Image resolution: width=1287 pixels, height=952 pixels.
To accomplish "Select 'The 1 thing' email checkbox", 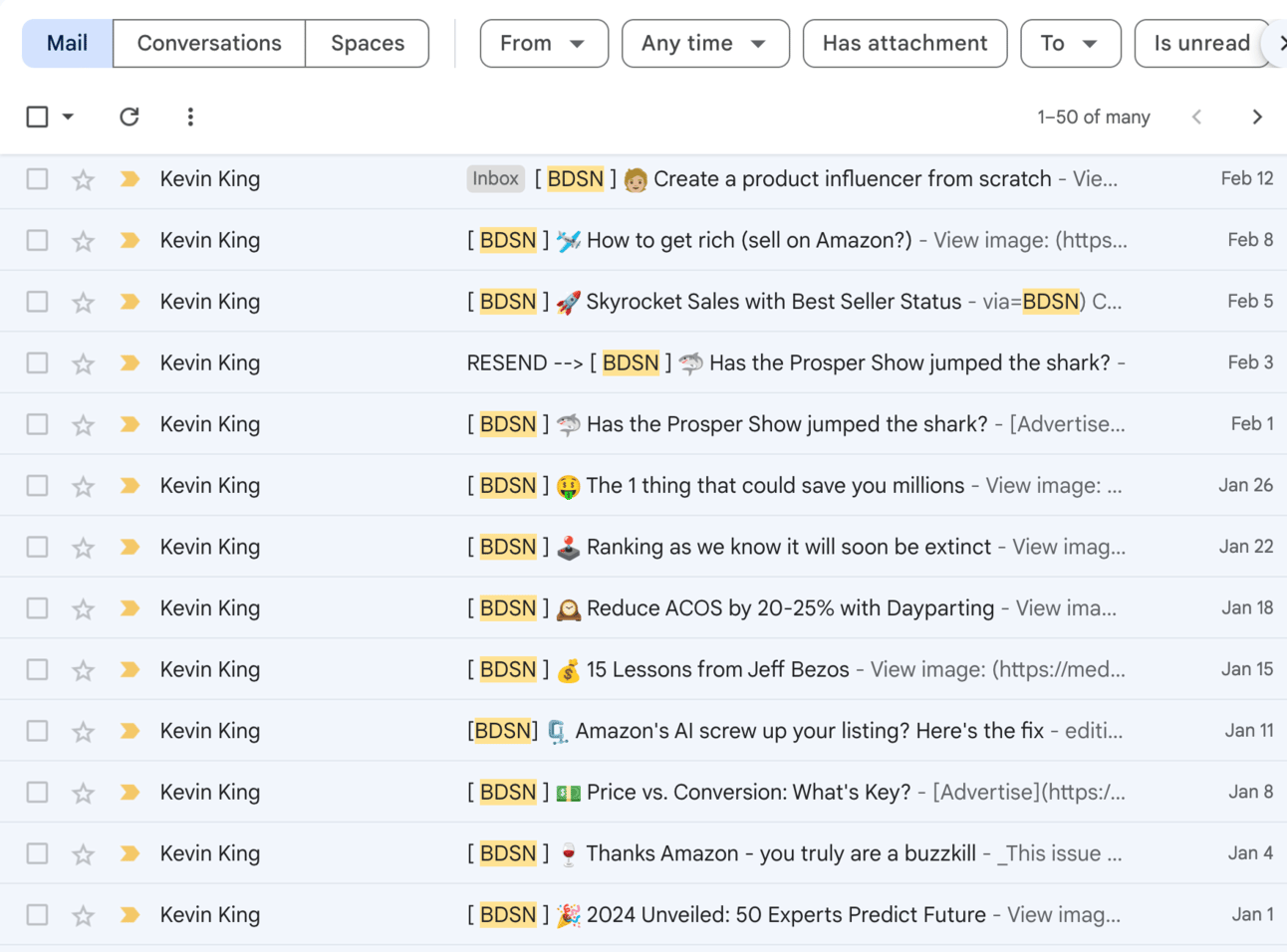I will point(37,486).
